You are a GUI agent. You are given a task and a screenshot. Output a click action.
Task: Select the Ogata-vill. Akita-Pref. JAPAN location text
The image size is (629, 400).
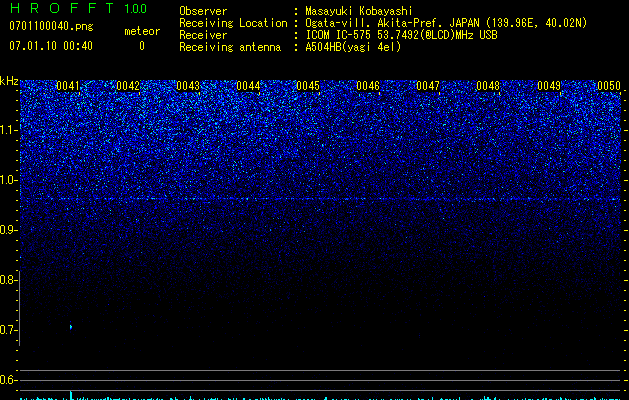pos(446,23)
